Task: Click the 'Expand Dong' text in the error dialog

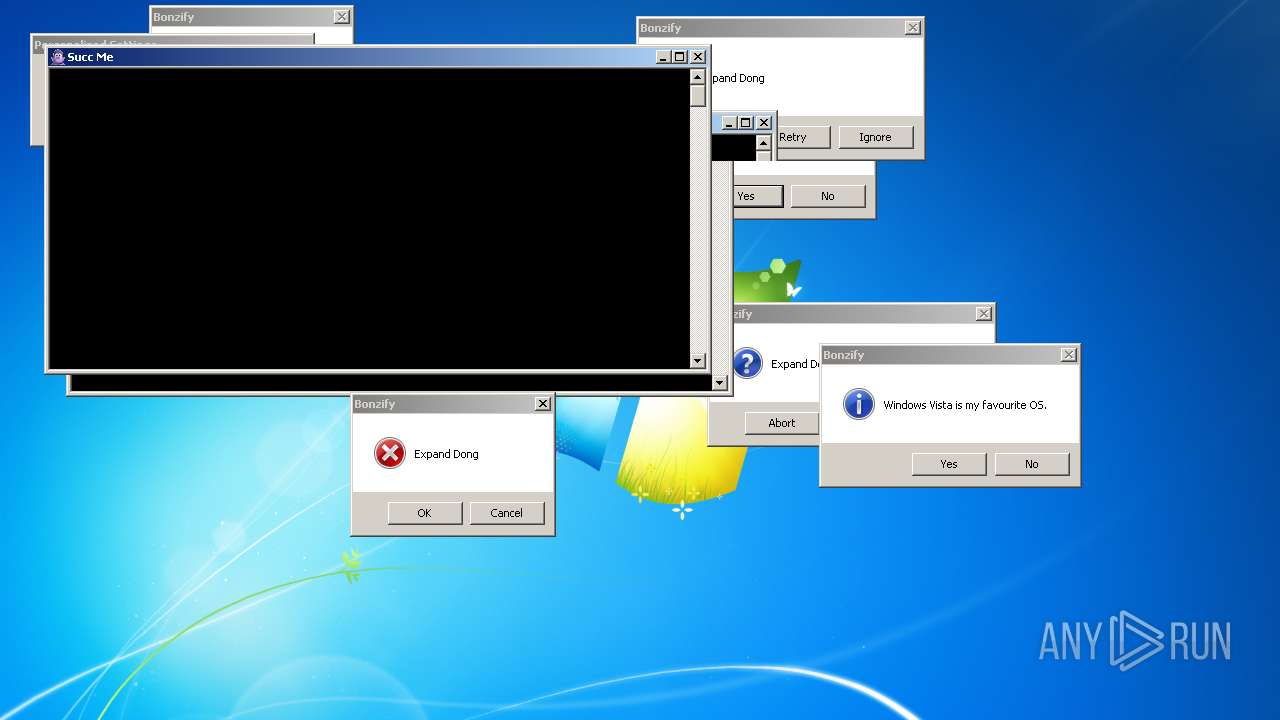Action: [446, 454]
